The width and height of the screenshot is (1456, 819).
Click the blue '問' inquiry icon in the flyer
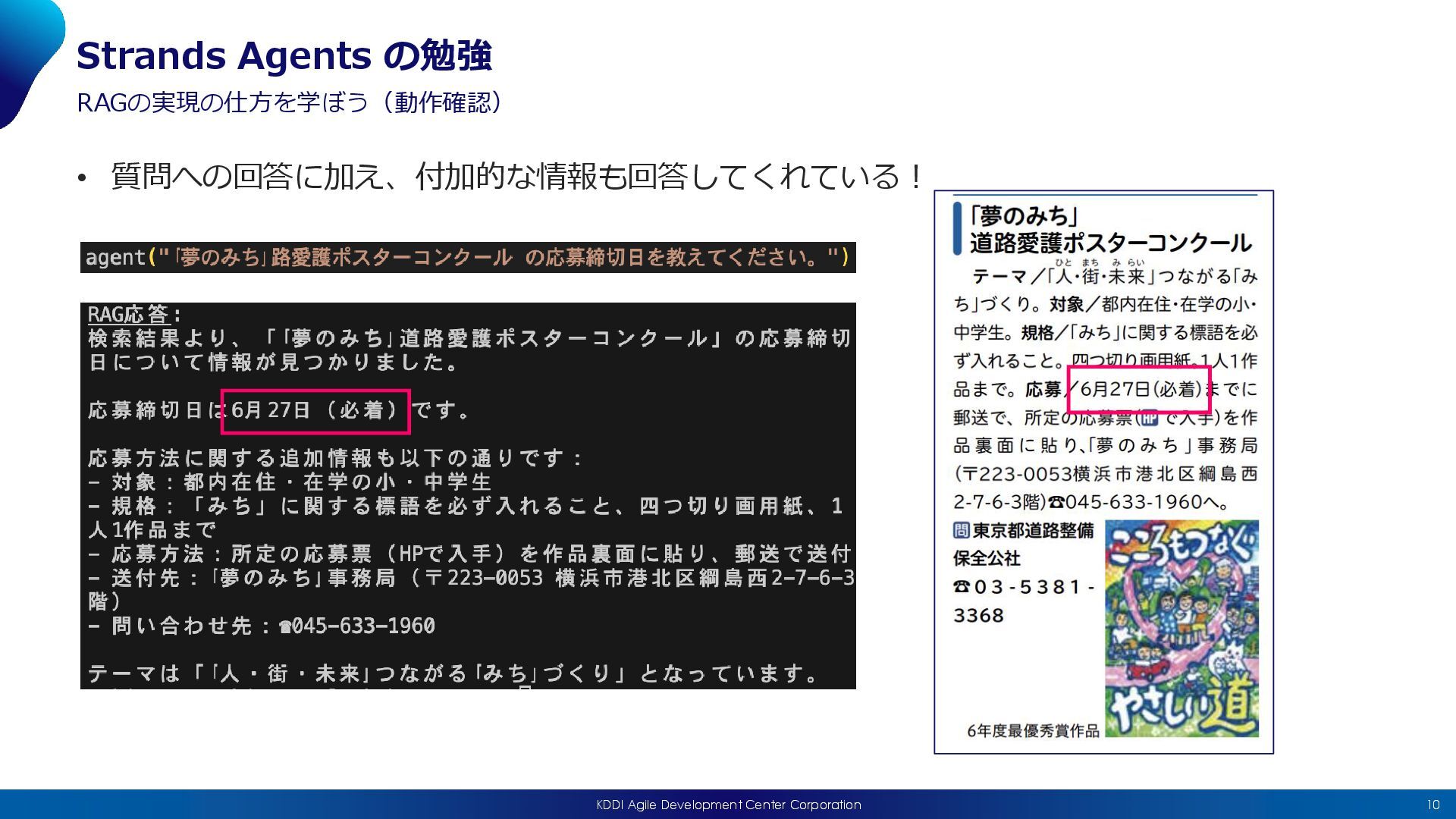point(962,530)
